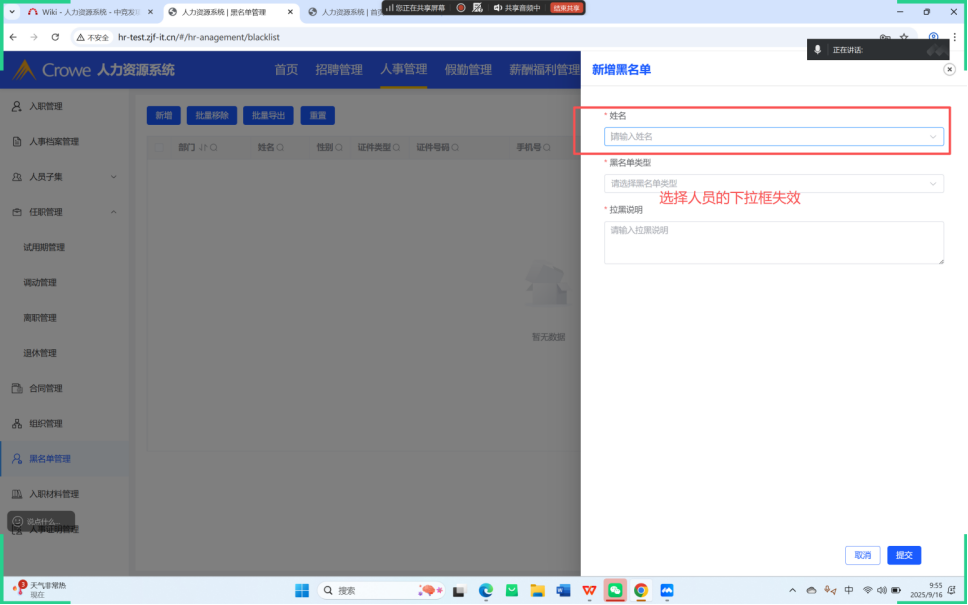Open Chrome from taskbar
Image resolution: width=968 pixels, height=605 pixels.
(x=641, y=590)
